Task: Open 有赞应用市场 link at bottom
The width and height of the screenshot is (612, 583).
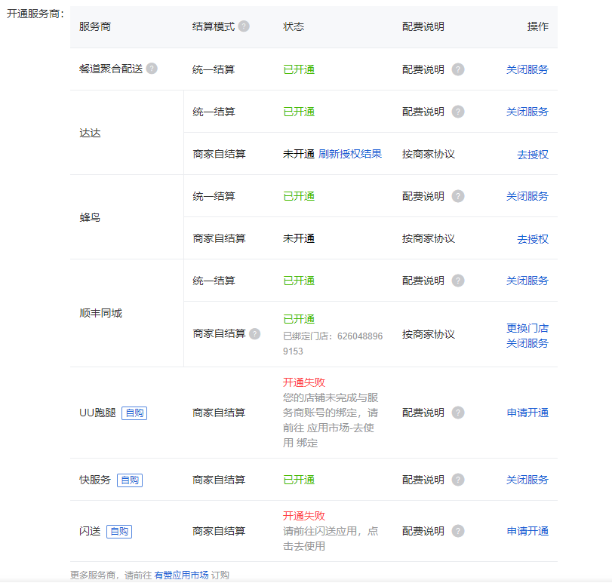Action: tap(181, 575)
